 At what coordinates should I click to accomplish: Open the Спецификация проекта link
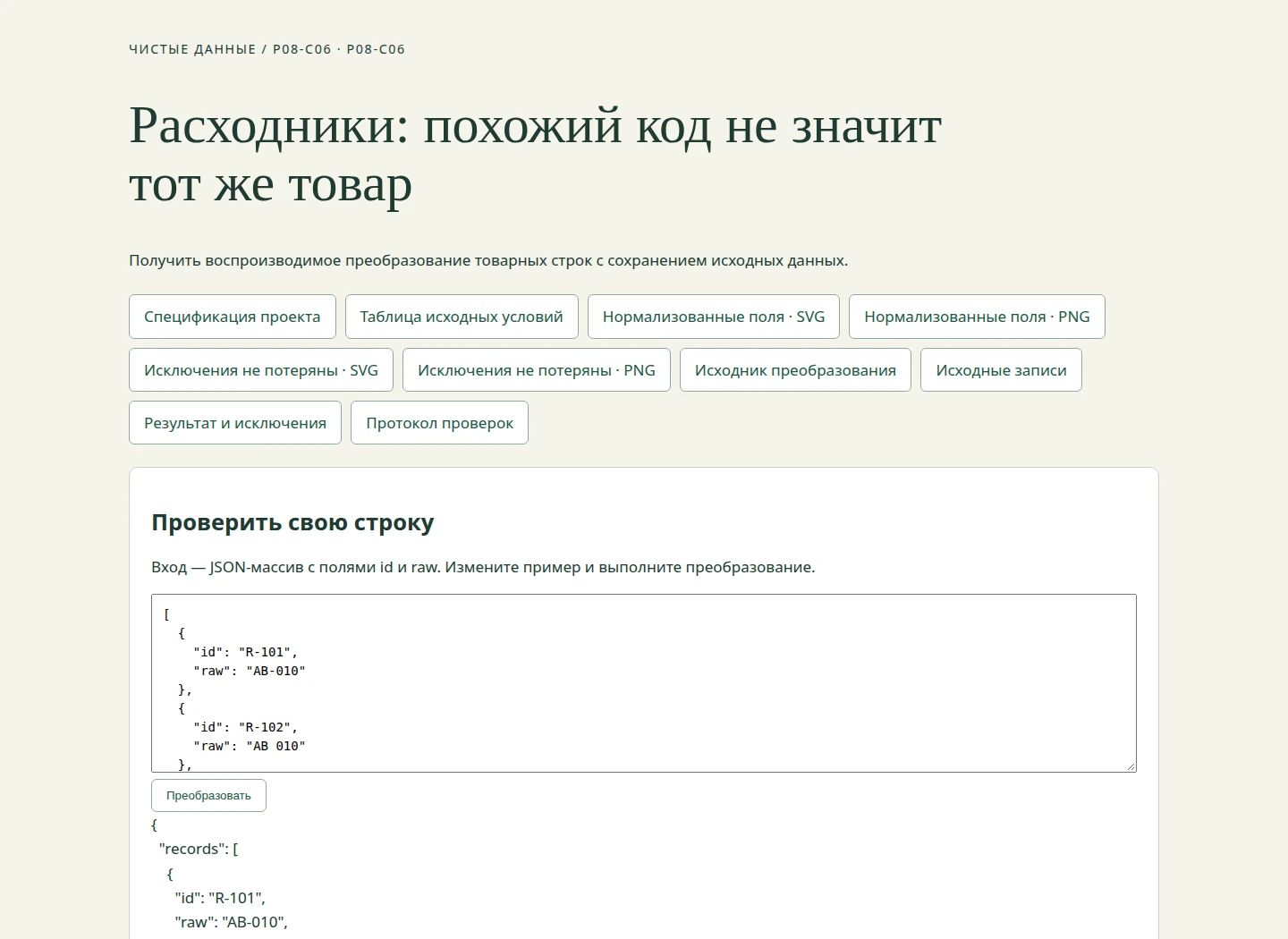233,317
